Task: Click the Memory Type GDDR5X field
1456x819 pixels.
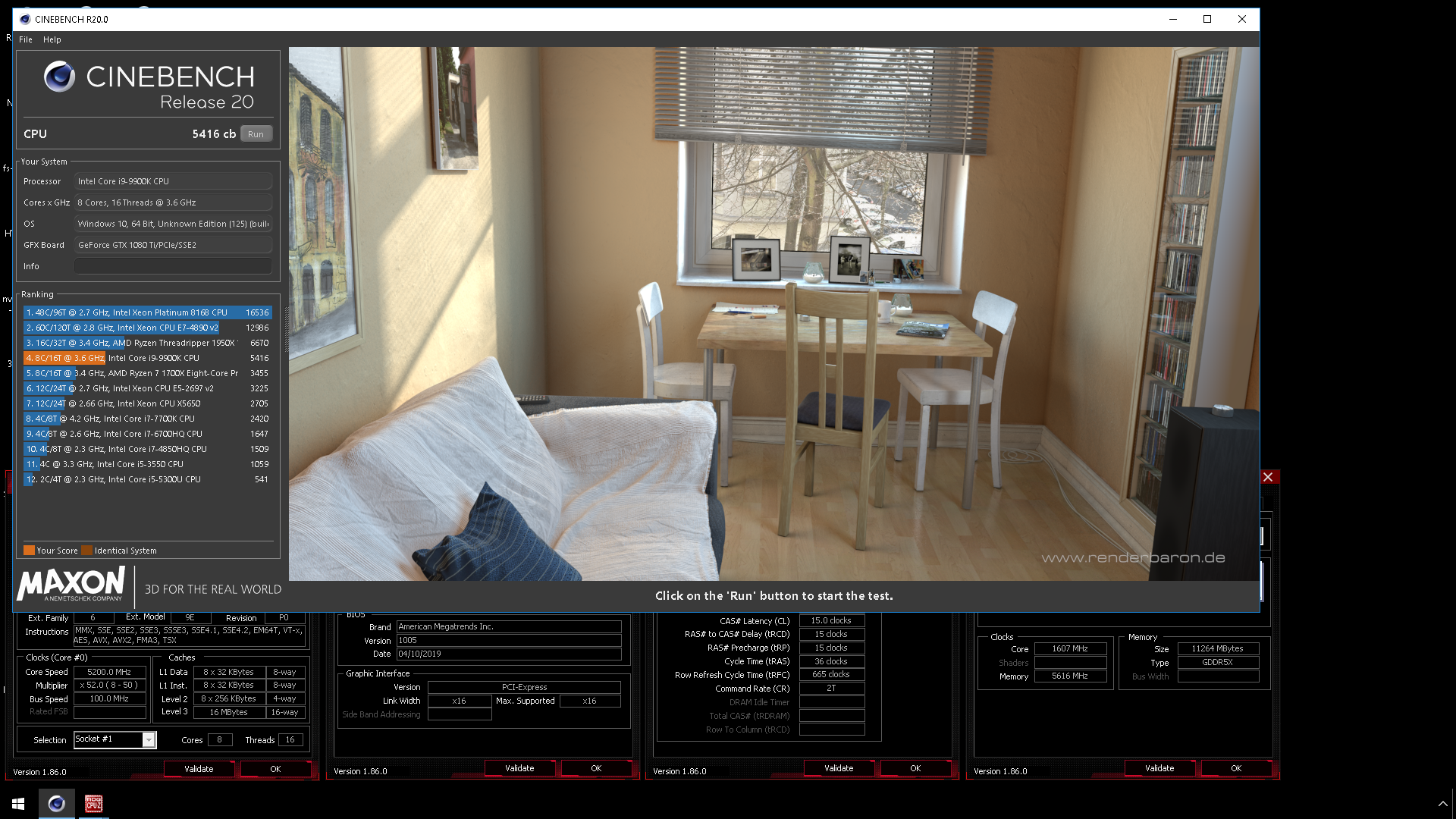Action: 1217,662
